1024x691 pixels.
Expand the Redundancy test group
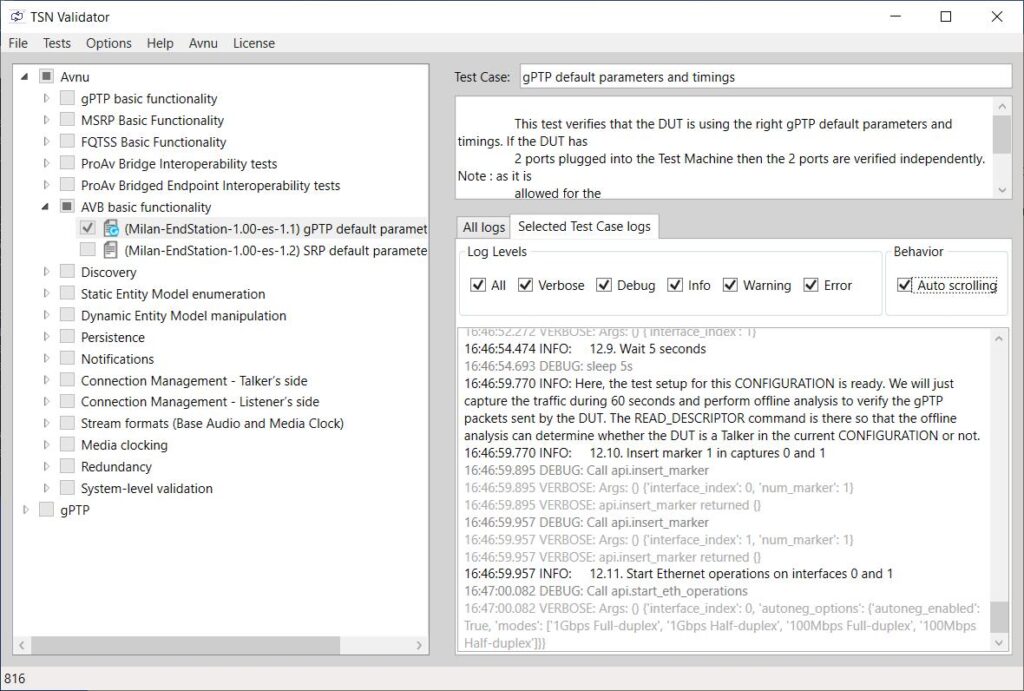45,467
